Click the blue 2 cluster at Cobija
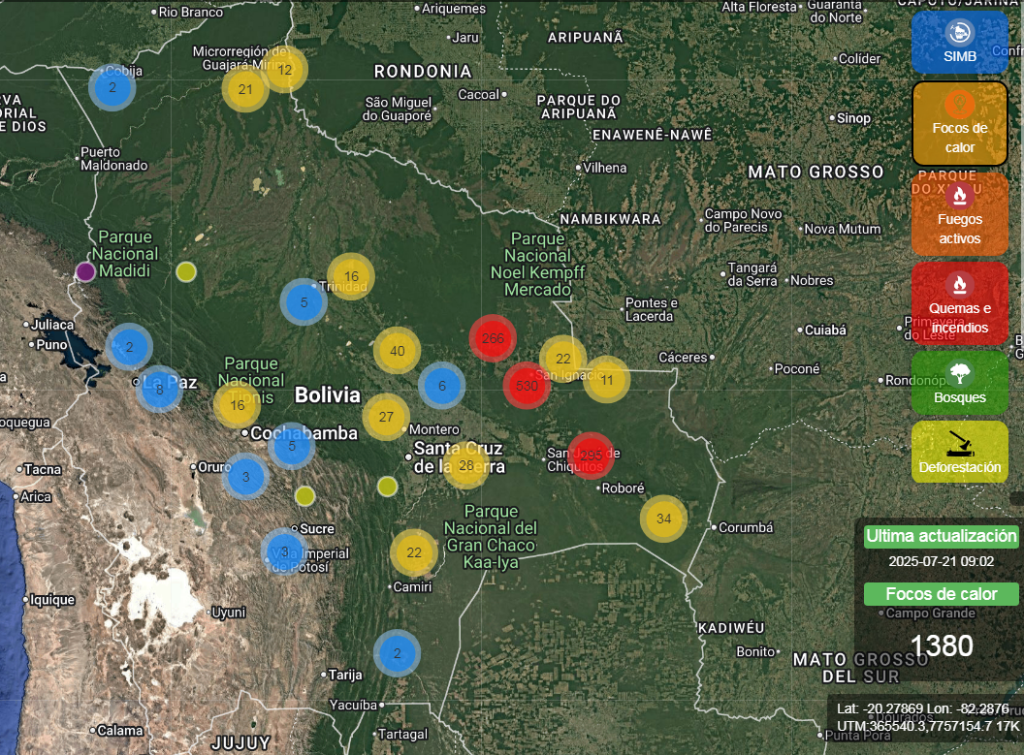Screen dimensions: 1024x755 click(112, 88)
